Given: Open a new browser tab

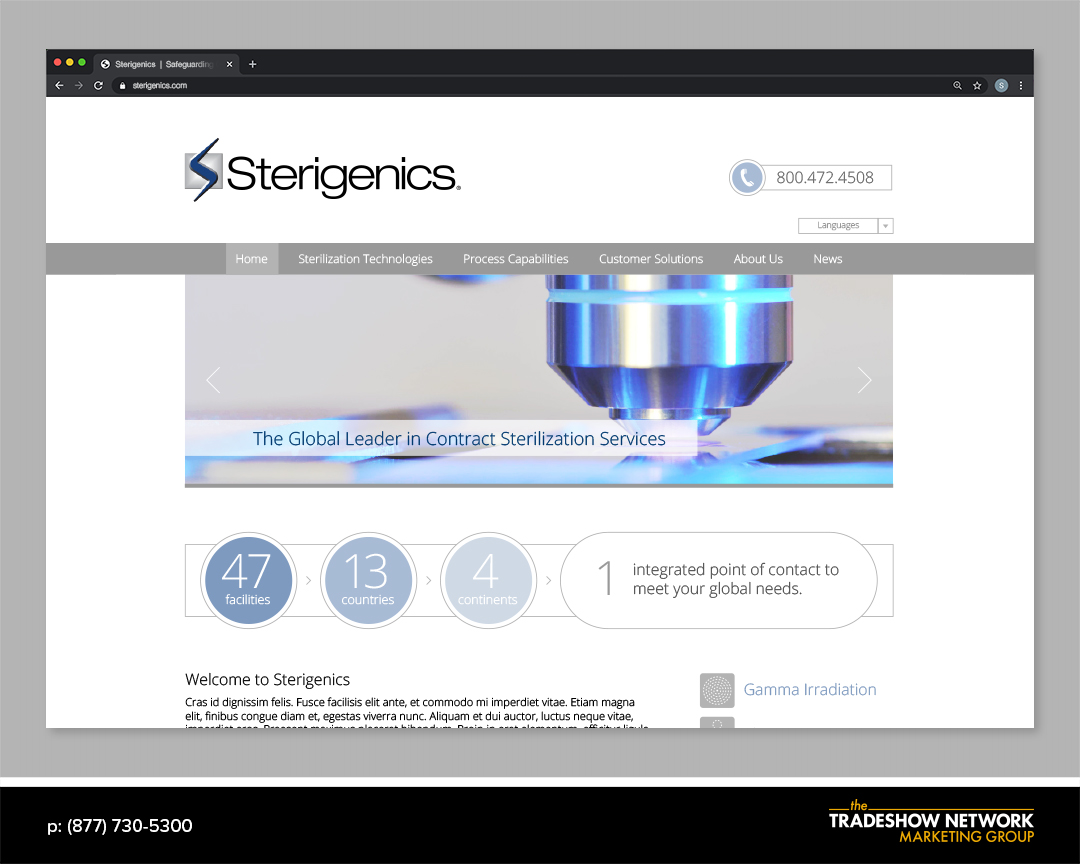Looking at the screenshot, I should click(253, 64).
